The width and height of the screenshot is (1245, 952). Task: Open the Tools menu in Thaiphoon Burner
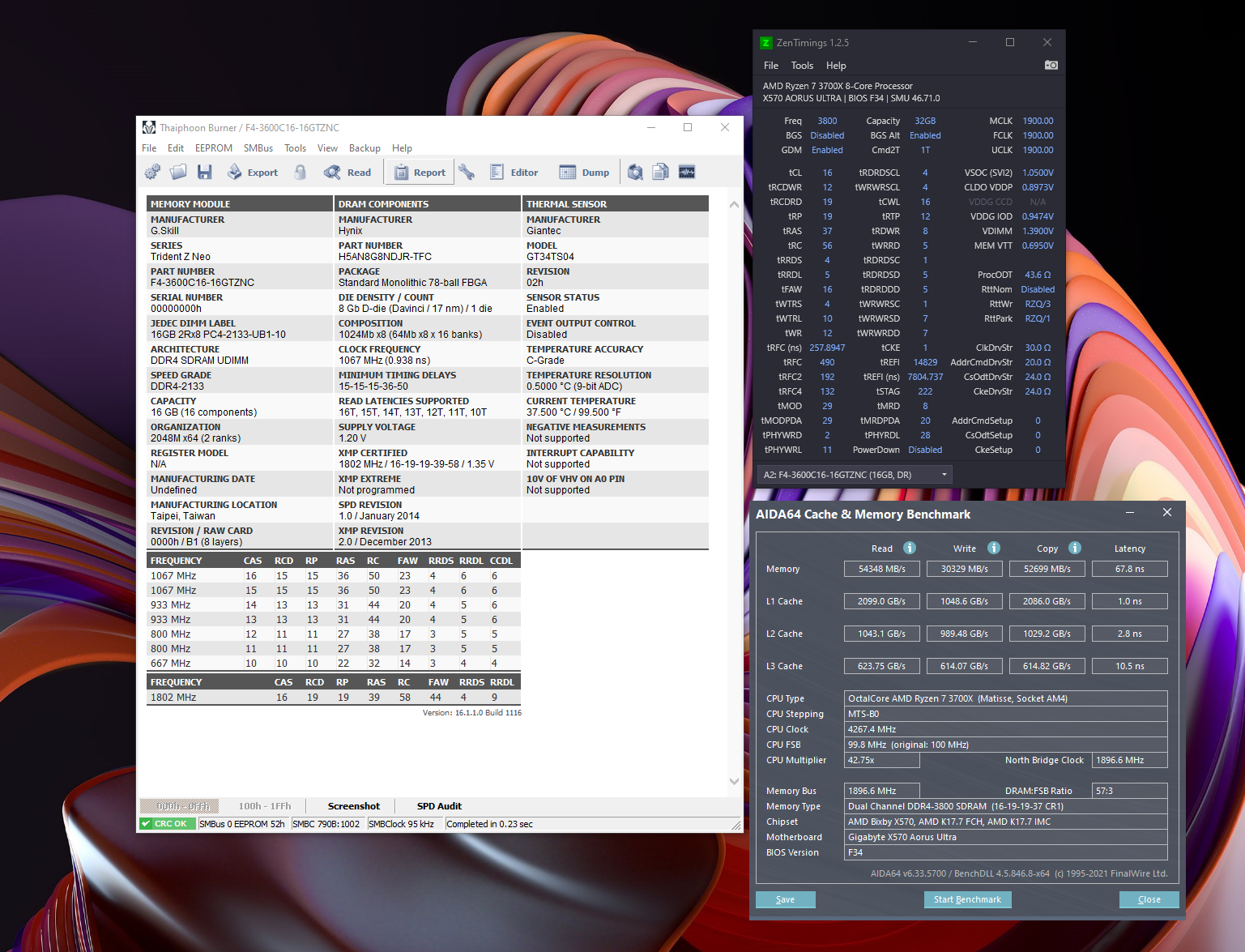pos(296,148)
